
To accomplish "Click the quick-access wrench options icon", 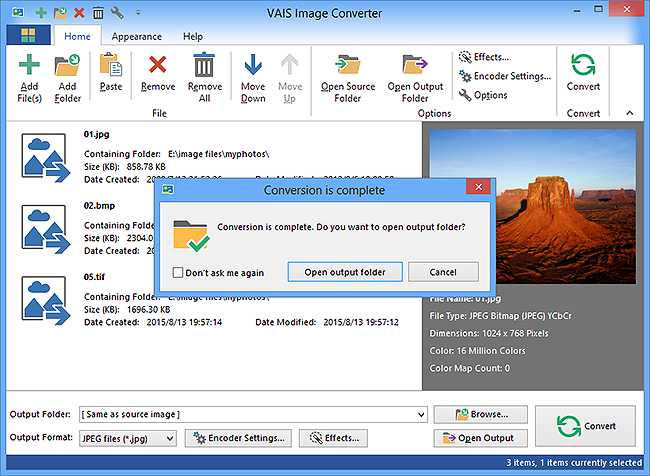I will 117,13.
